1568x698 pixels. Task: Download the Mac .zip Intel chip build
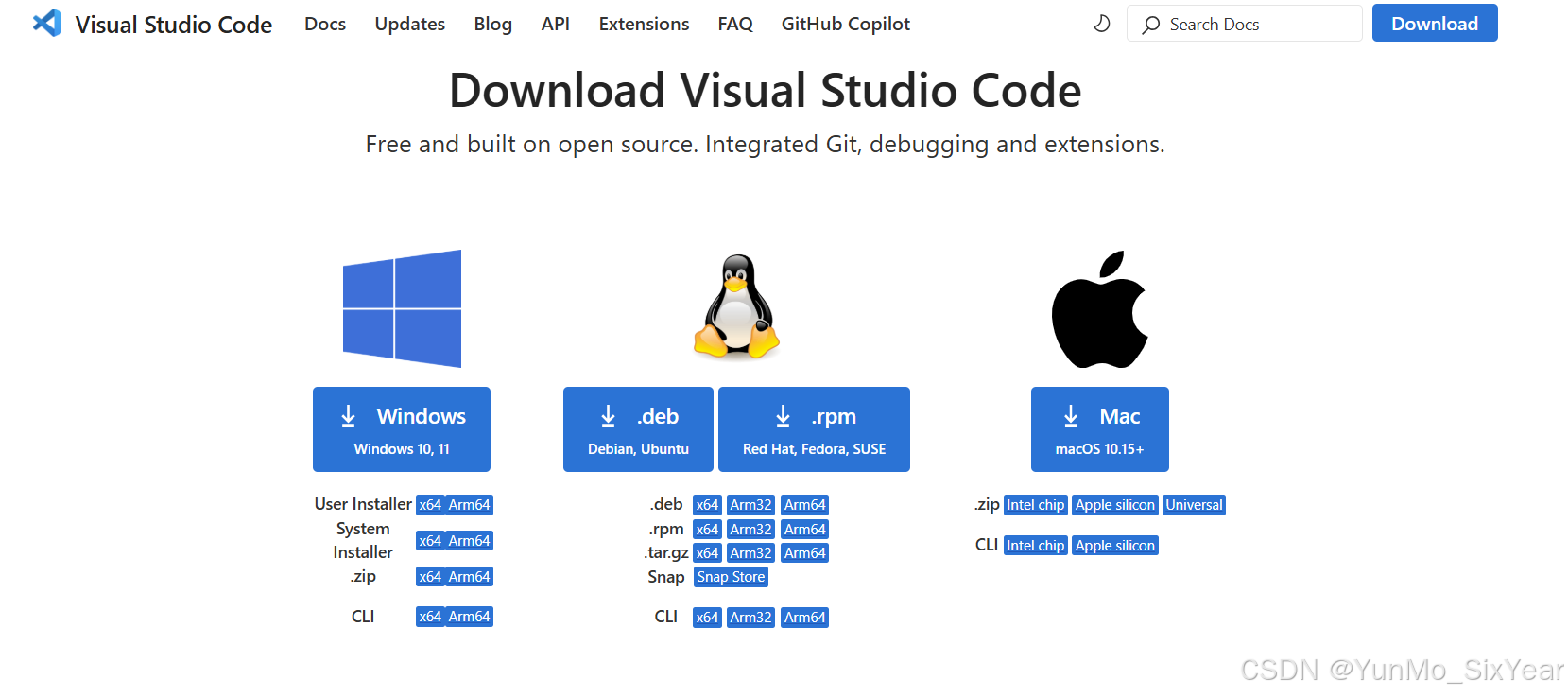1036,505
